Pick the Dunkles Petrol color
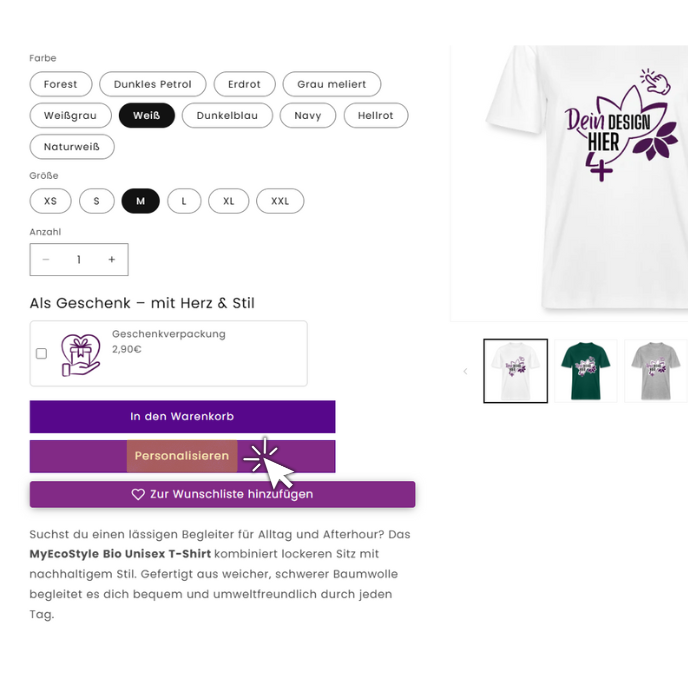 pyautogui.click(x=153, y=84)
